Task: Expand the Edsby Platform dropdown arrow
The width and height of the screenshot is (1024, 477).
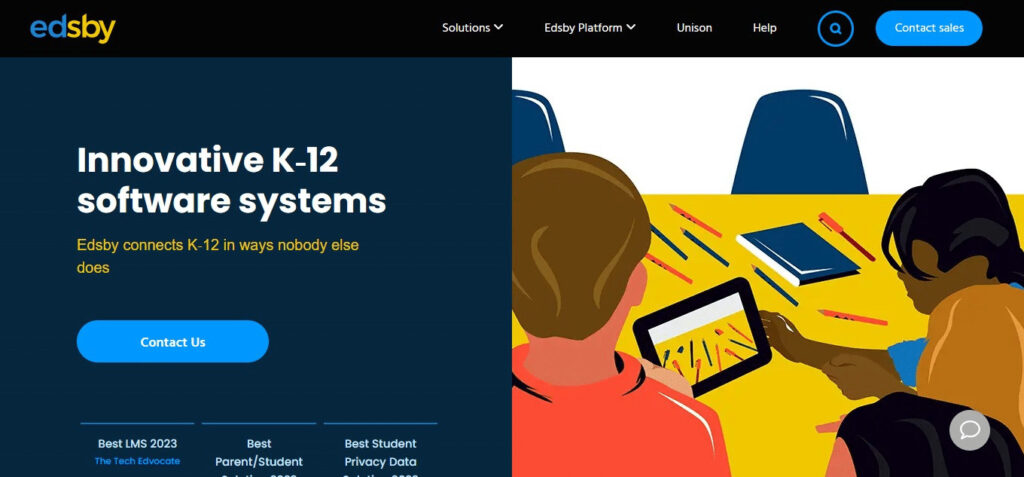Action: tap(631, 27)
